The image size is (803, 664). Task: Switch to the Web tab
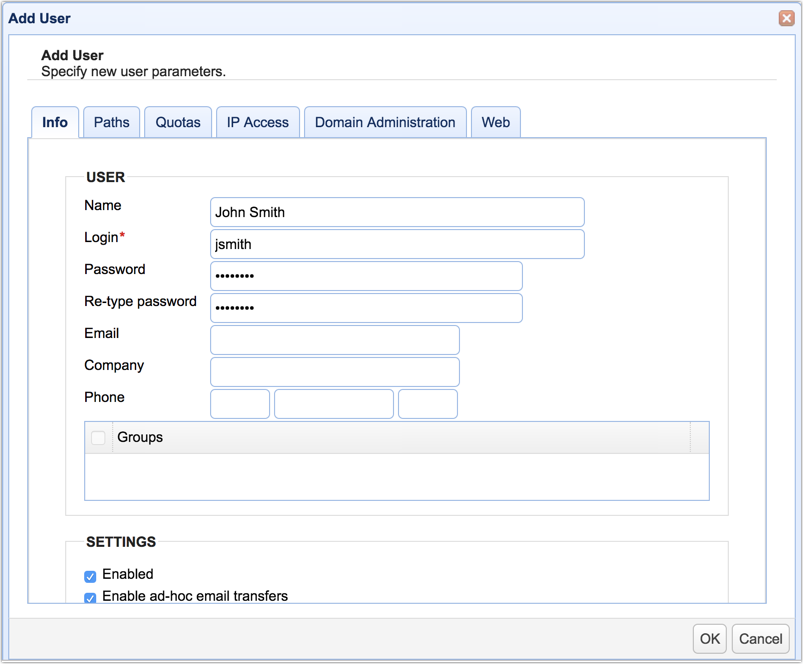coord(495,122)
